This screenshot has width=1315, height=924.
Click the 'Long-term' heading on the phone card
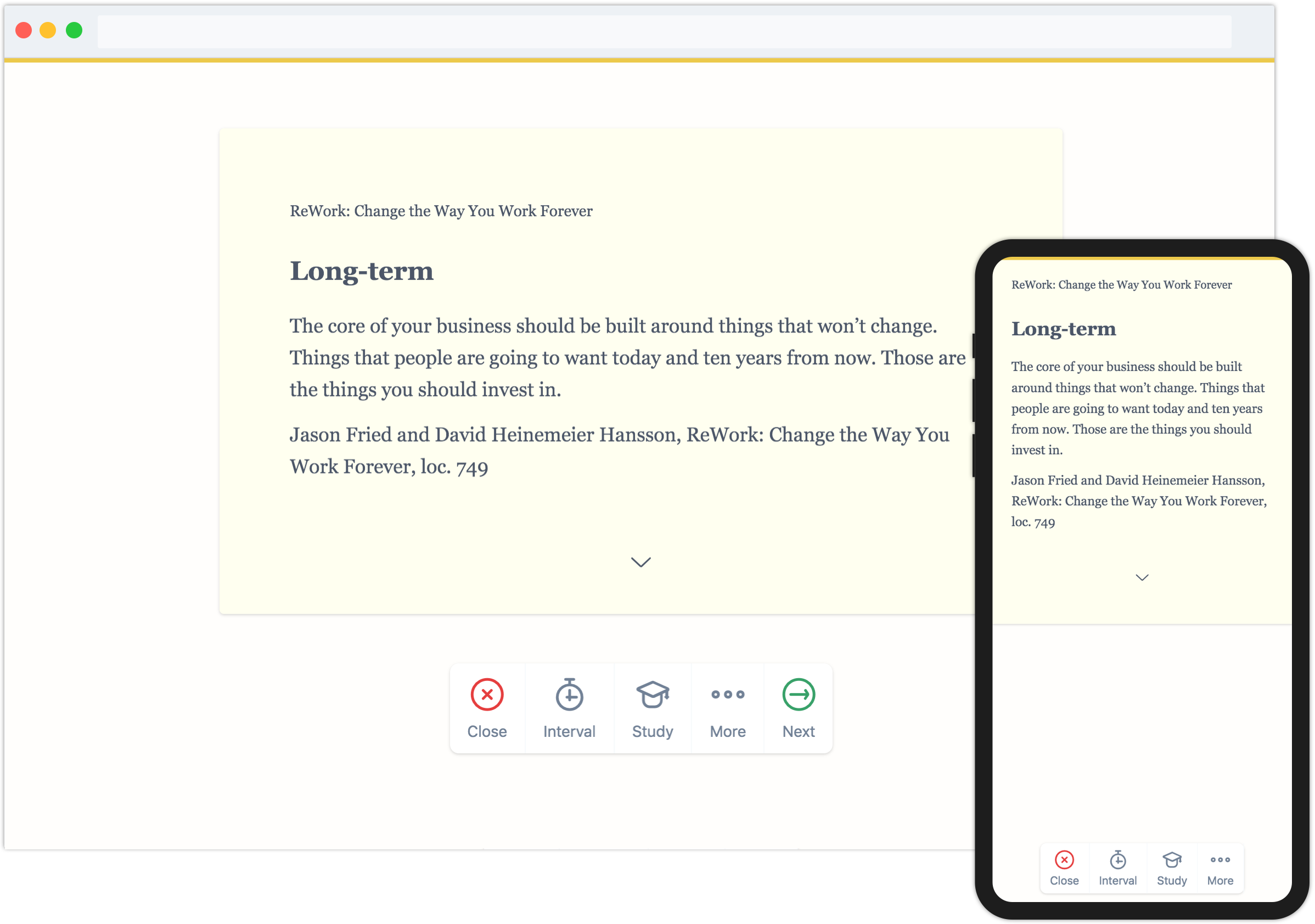[1064, 329]
